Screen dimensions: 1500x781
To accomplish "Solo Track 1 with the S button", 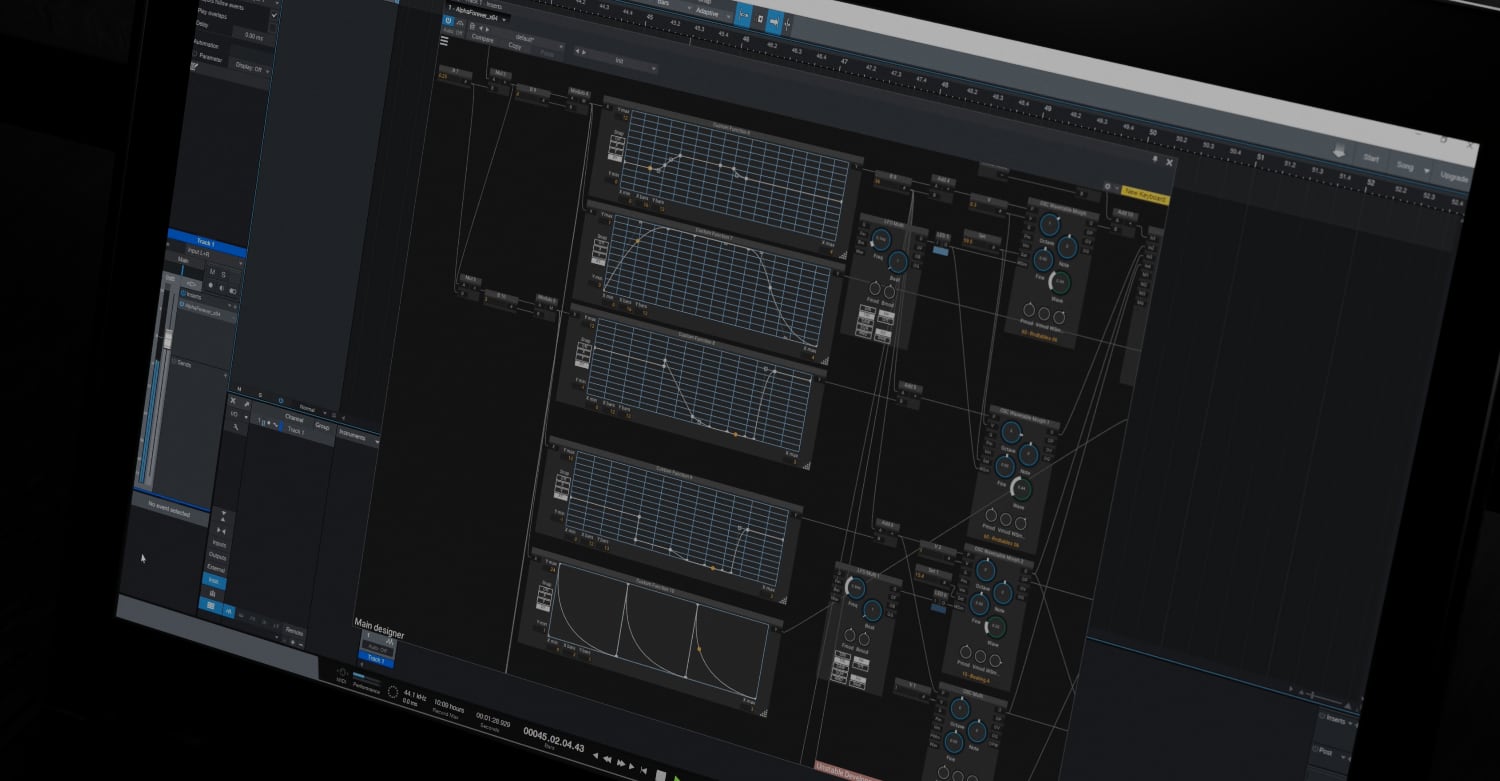I will tap(223, 275).
